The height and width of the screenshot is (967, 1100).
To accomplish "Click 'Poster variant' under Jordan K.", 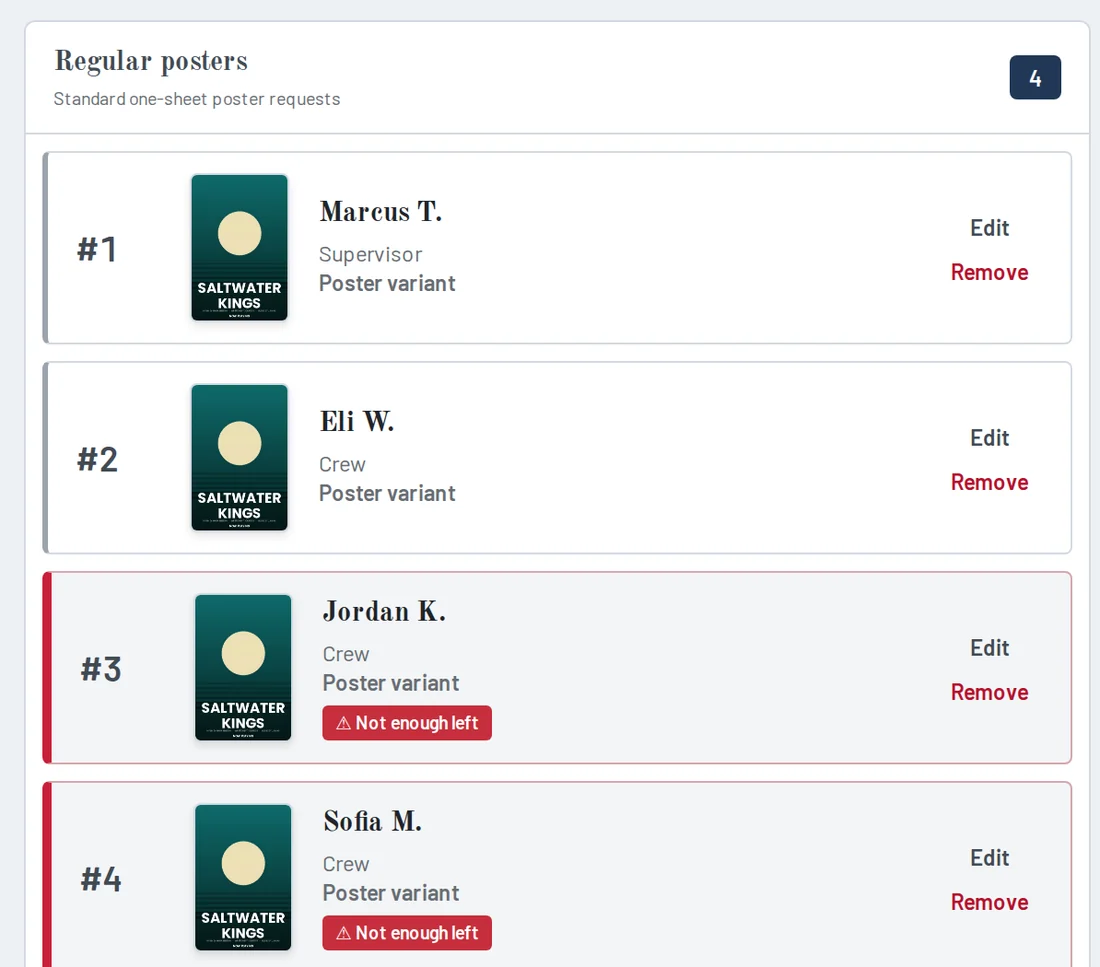I will tap(391, 683).
